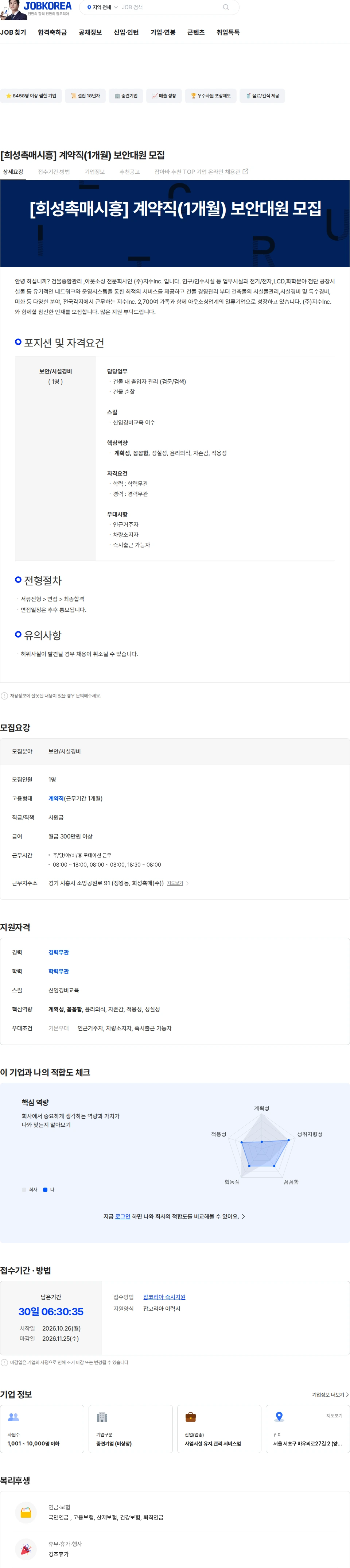Click the 중견기업 badge

126,96
